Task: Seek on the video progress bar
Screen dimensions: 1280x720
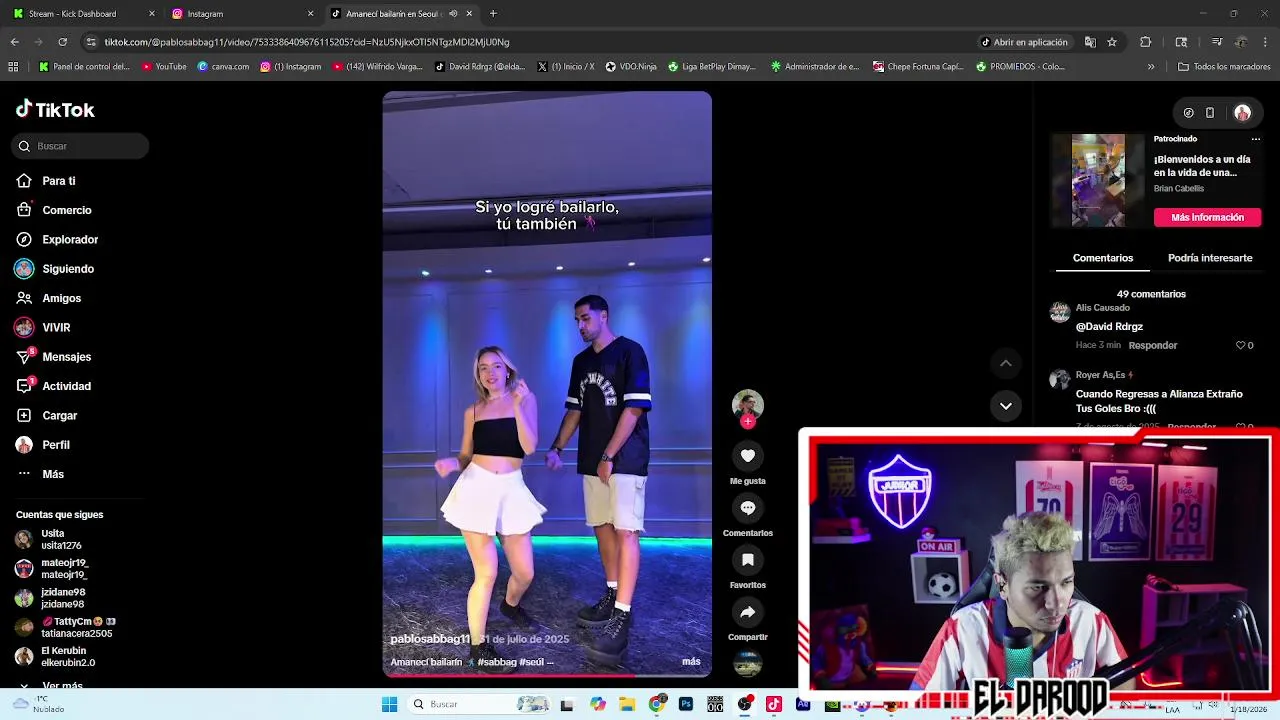Action: (x=547, y=675)
